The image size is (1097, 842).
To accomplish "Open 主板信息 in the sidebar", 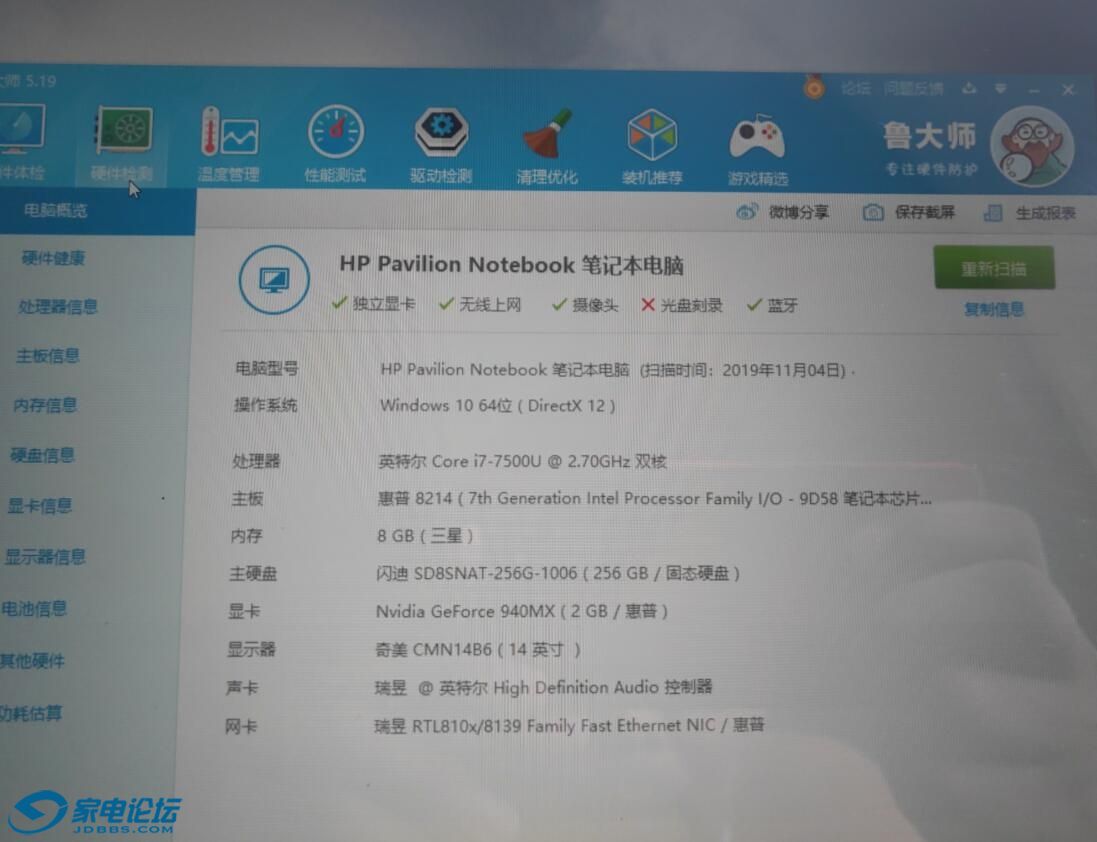I will click(x=48, y=356).
